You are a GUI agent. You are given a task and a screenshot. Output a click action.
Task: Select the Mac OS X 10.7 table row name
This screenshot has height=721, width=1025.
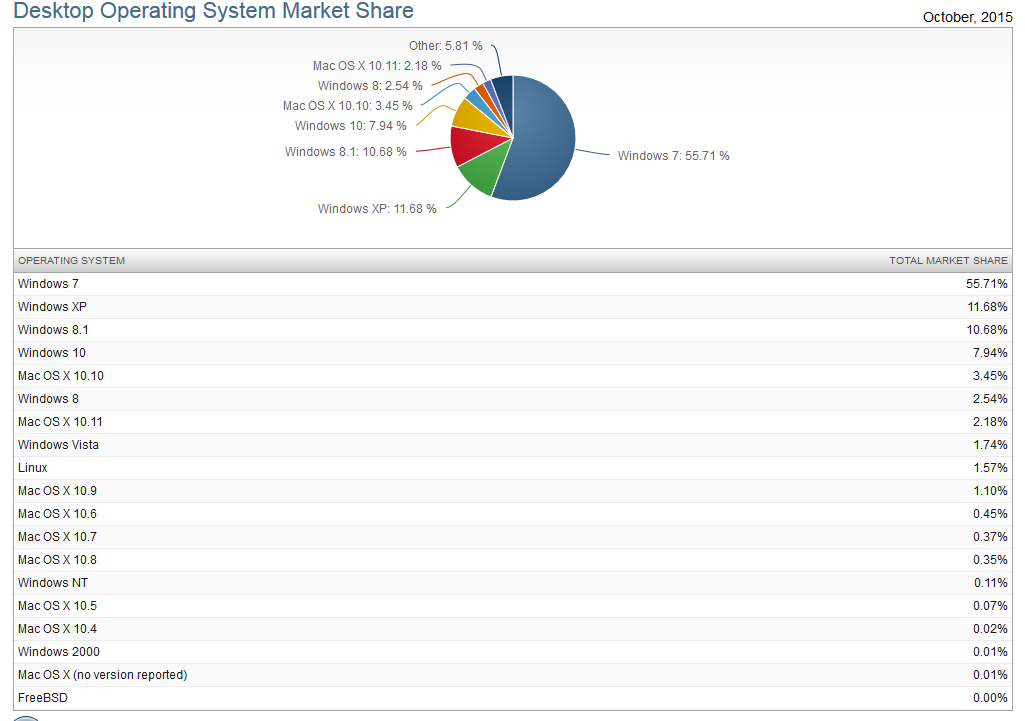[58, 537]
